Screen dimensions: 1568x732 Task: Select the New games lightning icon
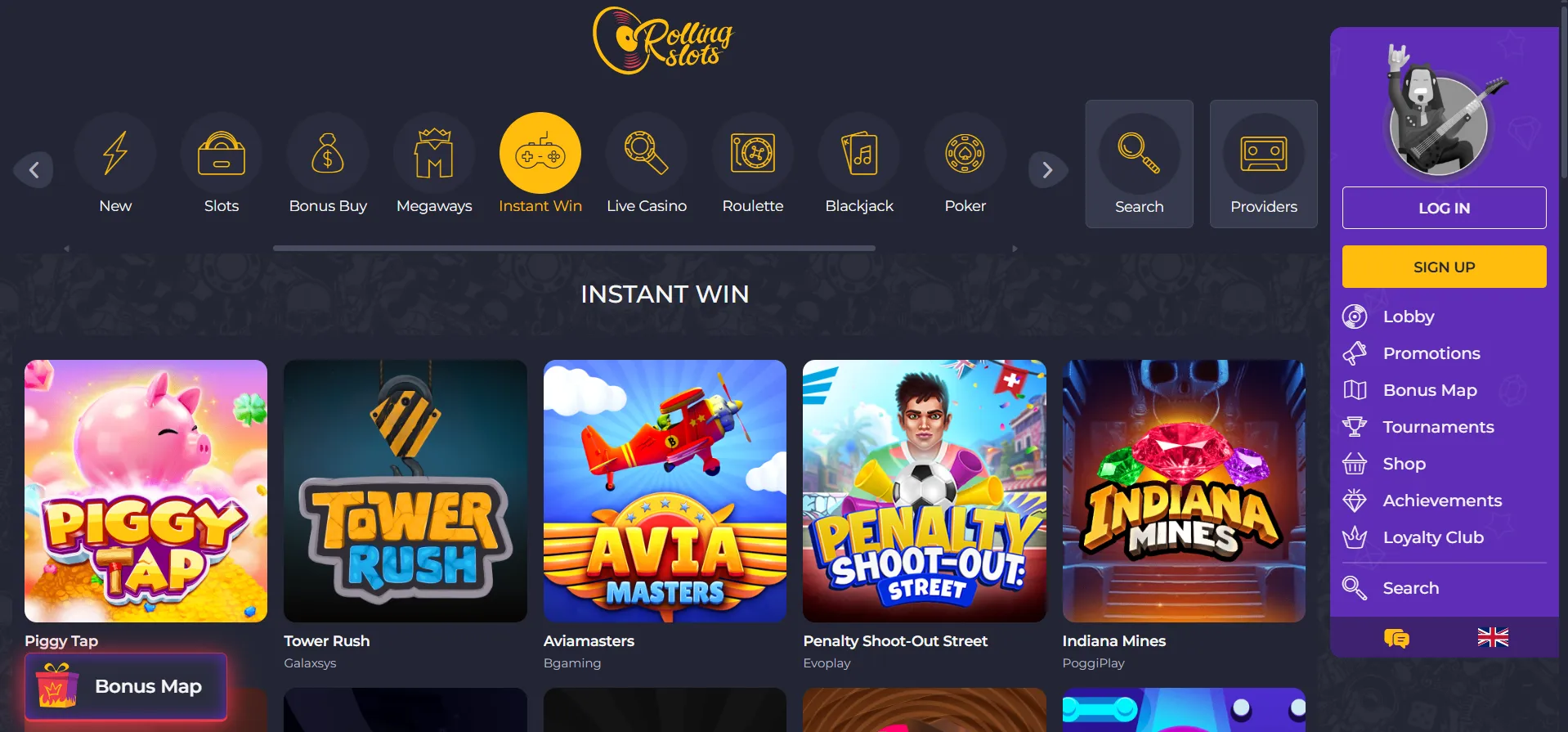click(x=115, y=153)
